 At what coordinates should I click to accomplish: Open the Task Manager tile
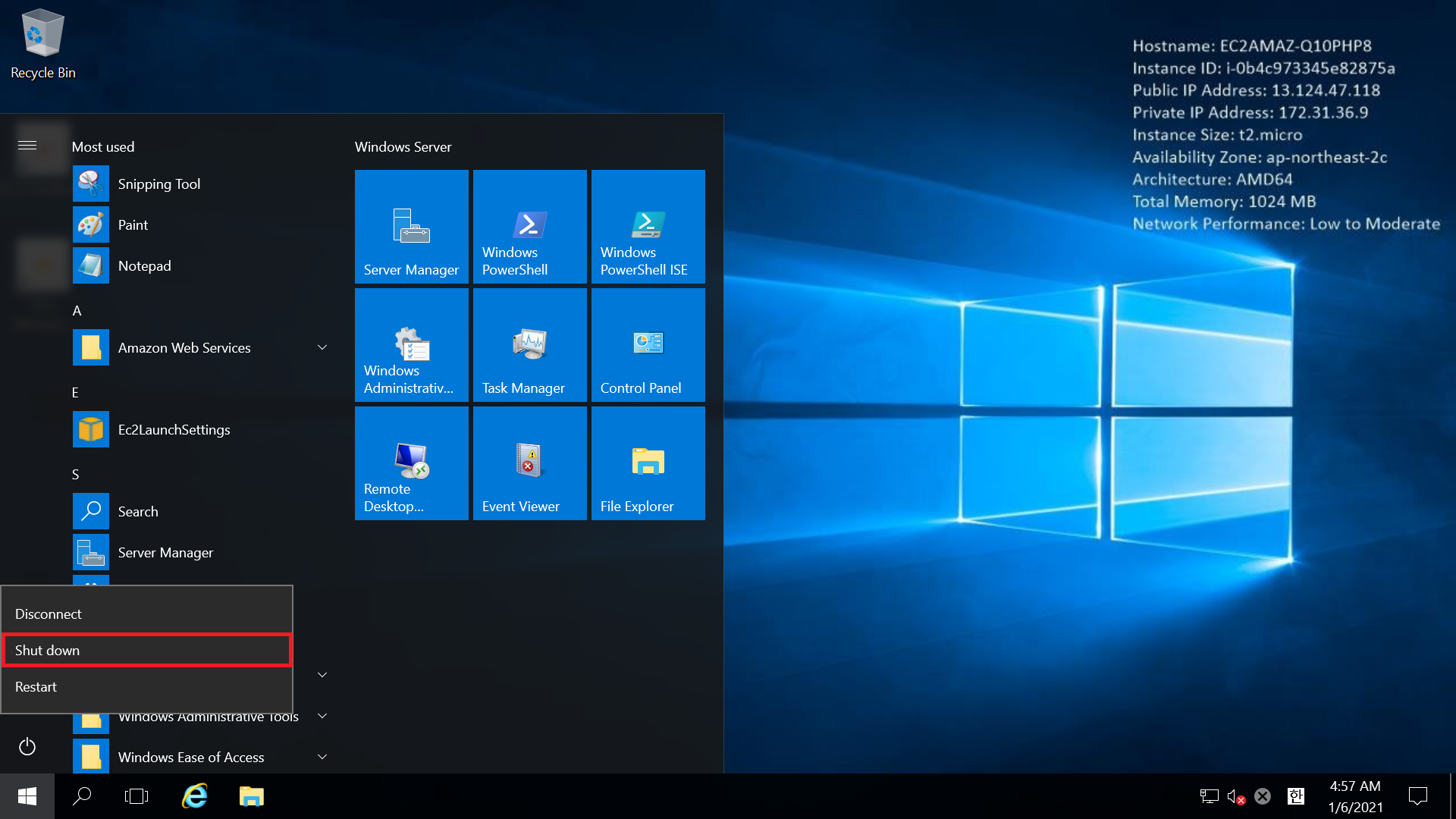click(x=530, y=345)
